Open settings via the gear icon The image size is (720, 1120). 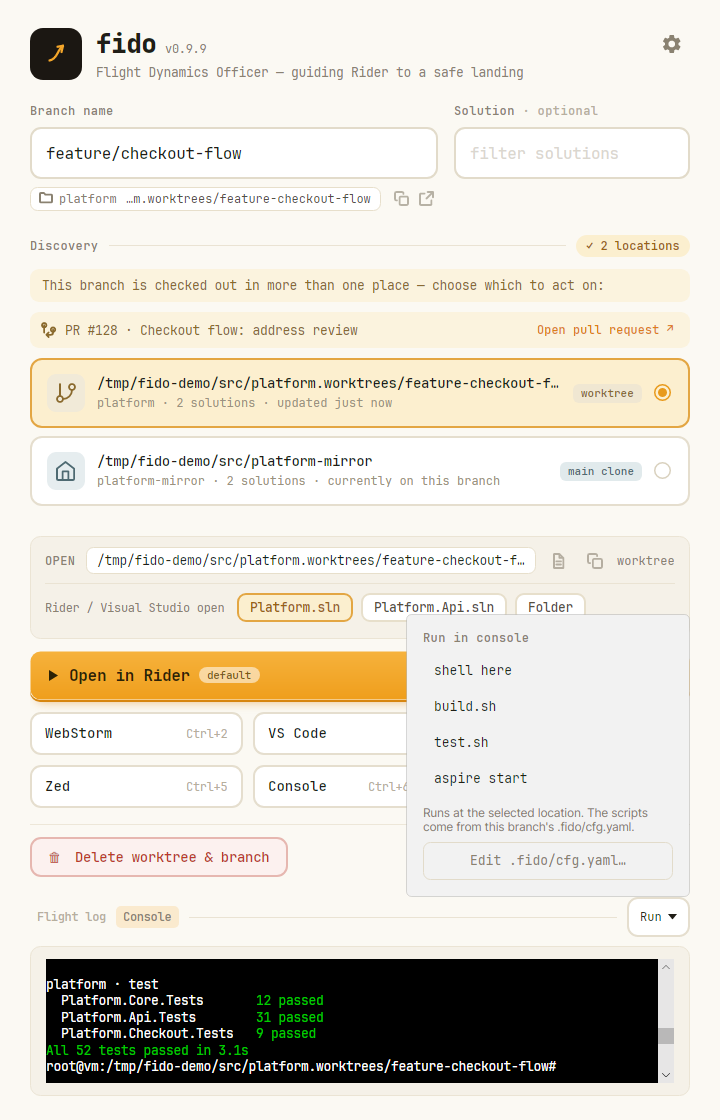671,44
